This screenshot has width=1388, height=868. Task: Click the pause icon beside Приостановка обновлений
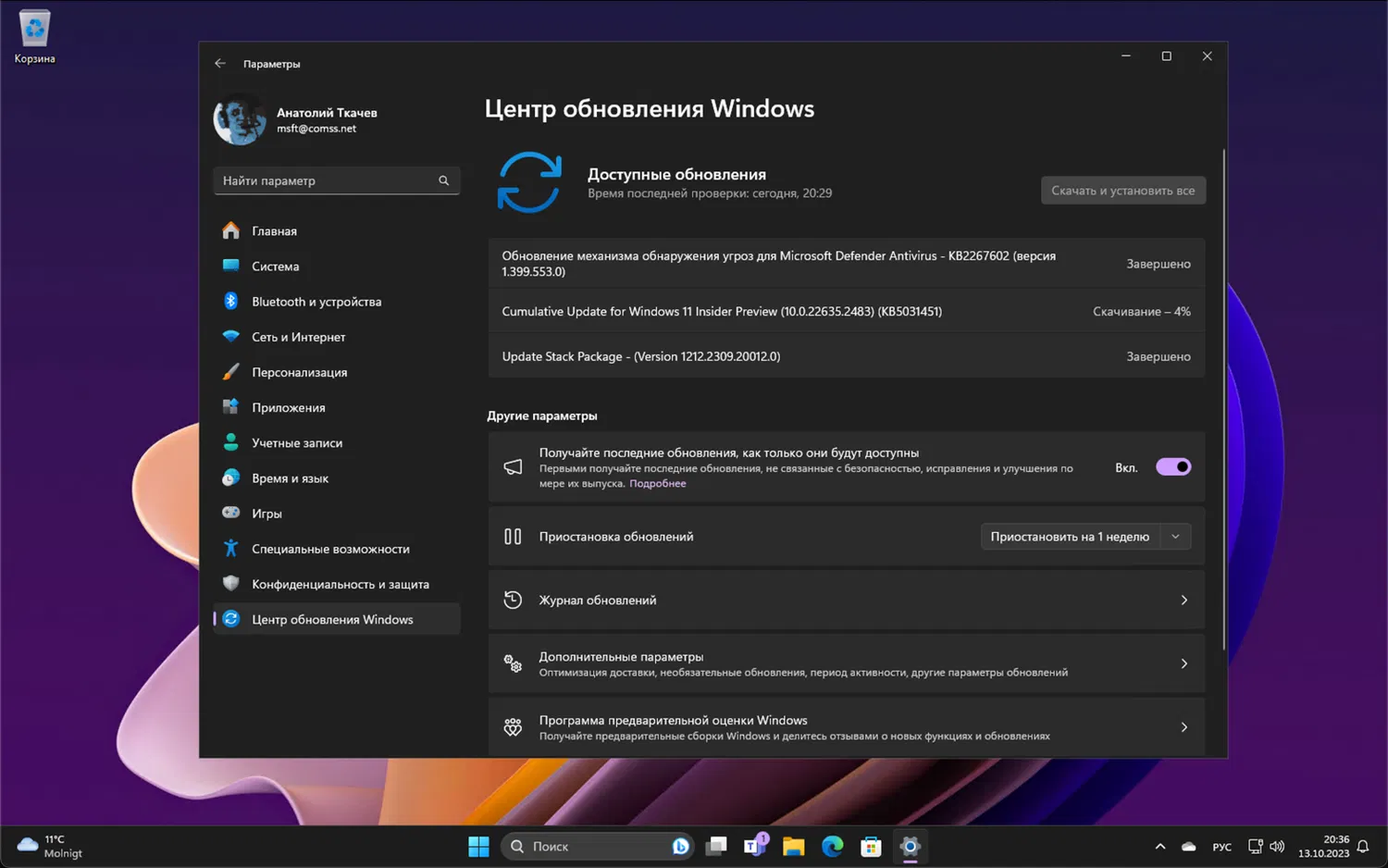pos(513,537)
